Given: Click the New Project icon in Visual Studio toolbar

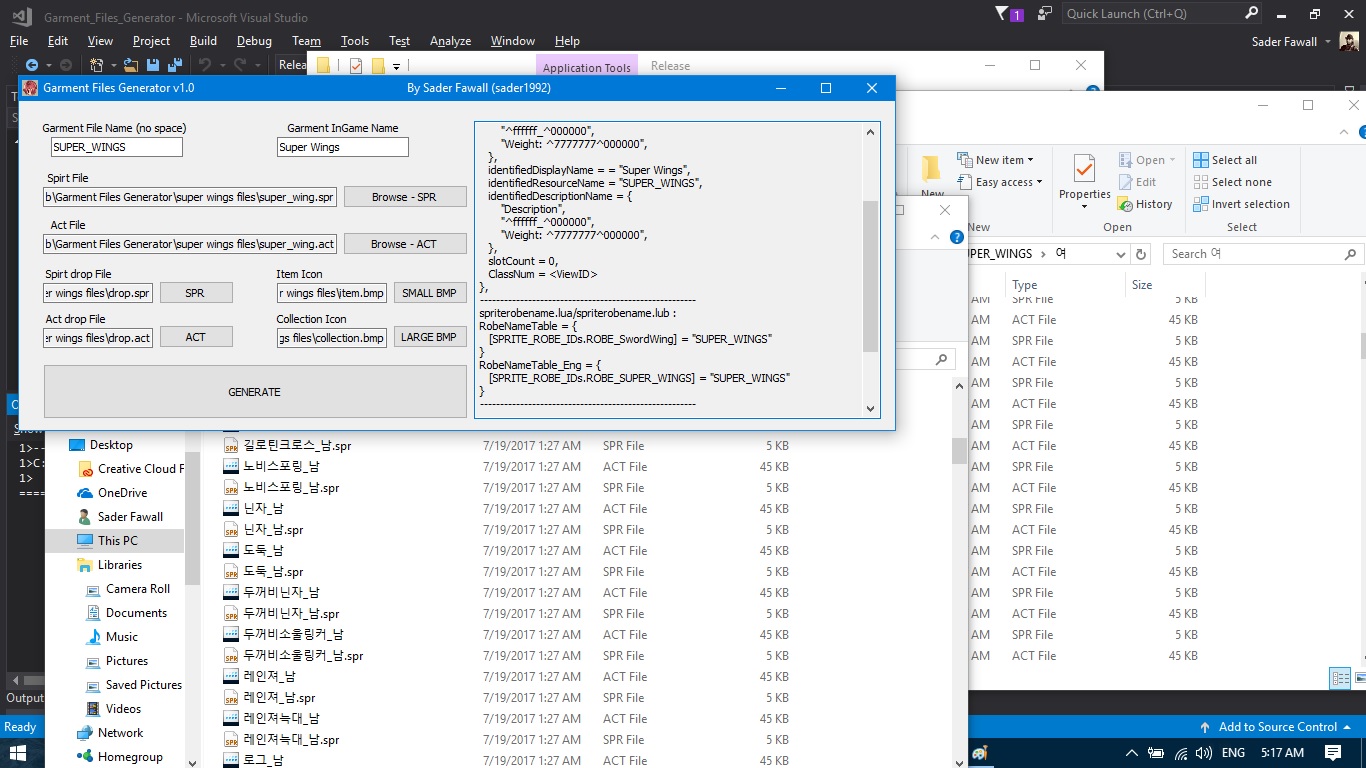Looking at the screenshot, I should coord(96,65).
